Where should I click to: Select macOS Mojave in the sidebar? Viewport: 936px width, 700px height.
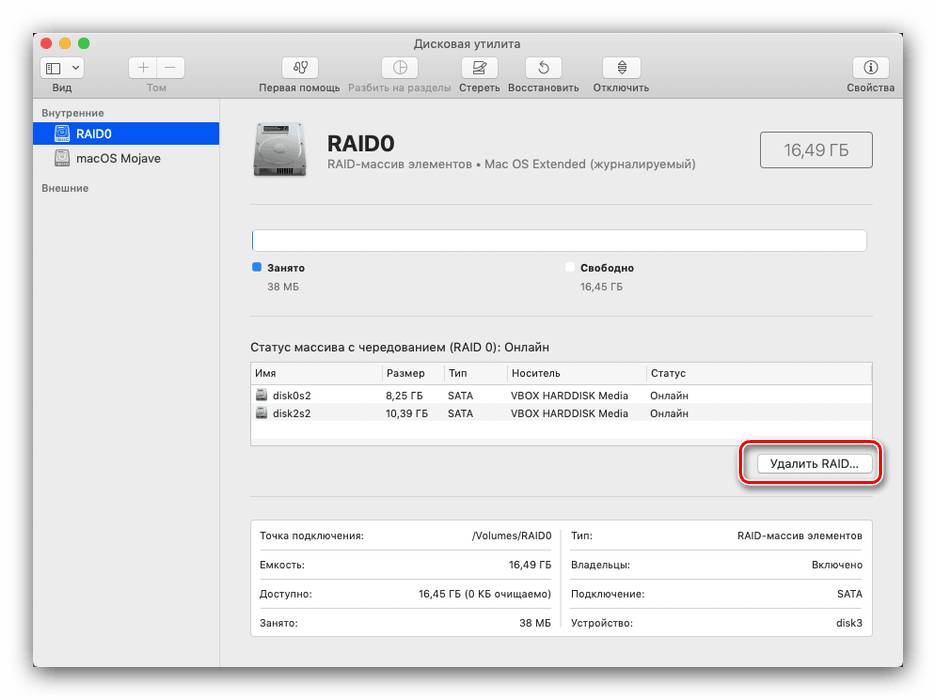point(110,158)
